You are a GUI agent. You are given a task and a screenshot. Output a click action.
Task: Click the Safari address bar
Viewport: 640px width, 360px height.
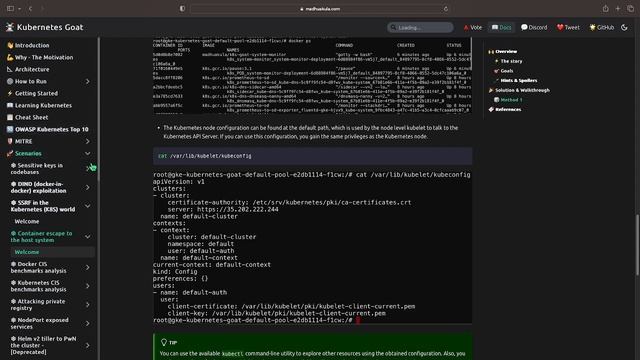point(320,9)
